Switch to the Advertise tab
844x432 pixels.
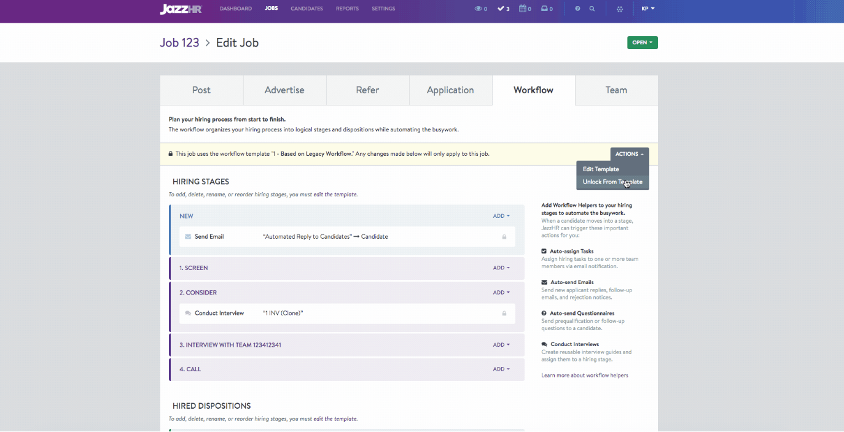coord(284,90)
